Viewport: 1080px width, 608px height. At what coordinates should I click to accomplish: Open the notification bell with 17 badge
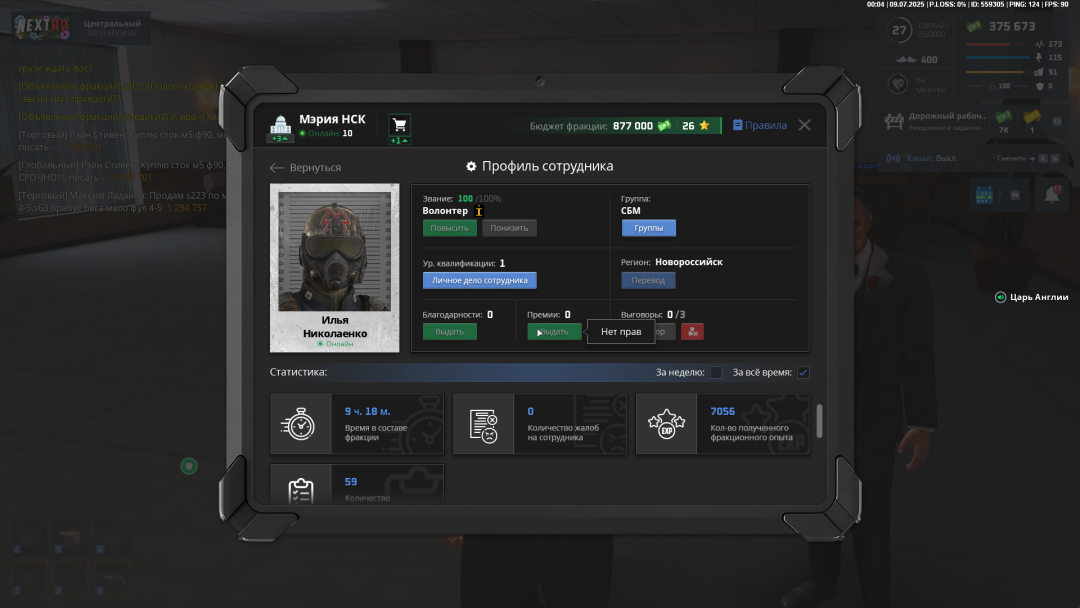pyautogui.click(x=1052, y=195)
